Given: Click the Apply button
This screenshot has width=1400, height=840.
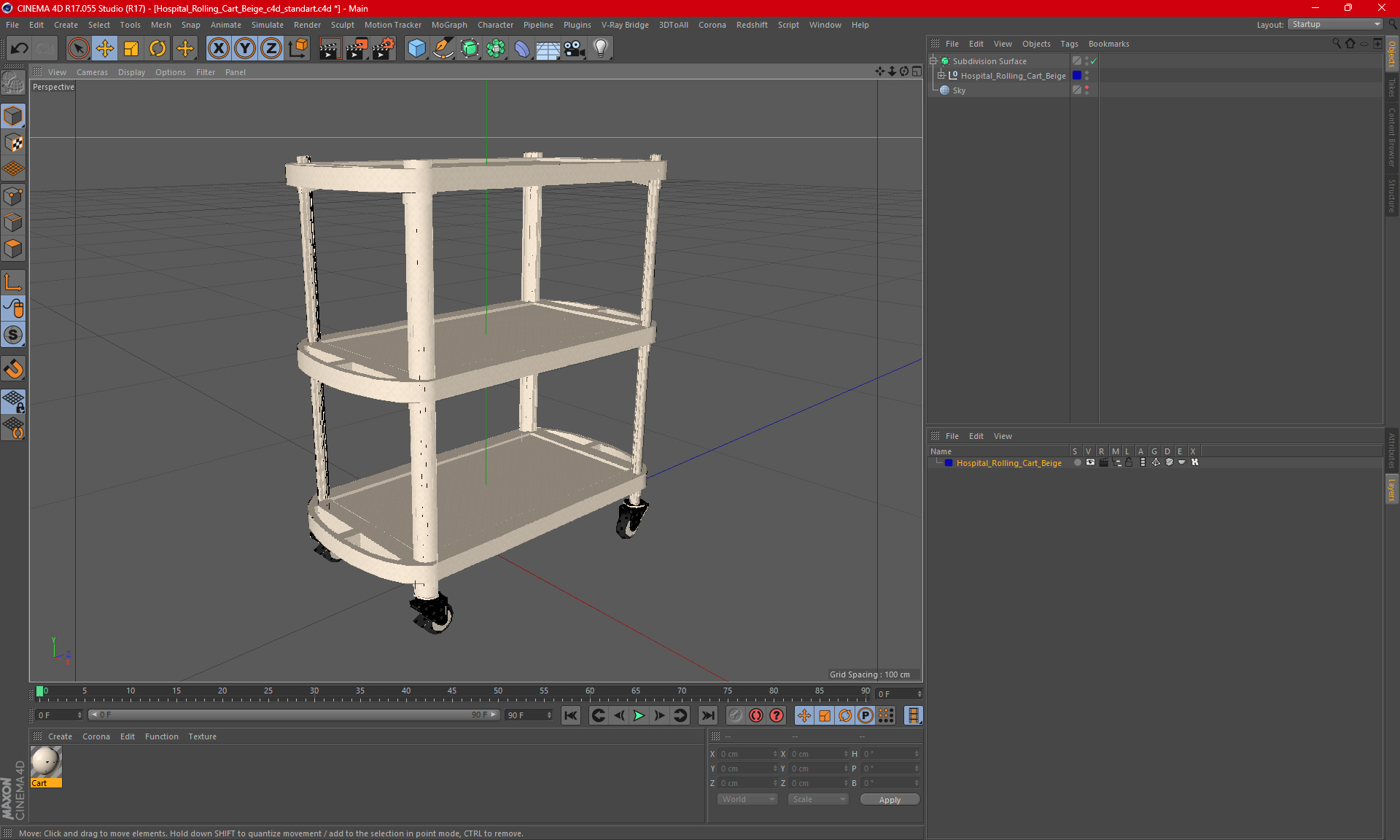Looking at the screenshot, I should point(889,799).
